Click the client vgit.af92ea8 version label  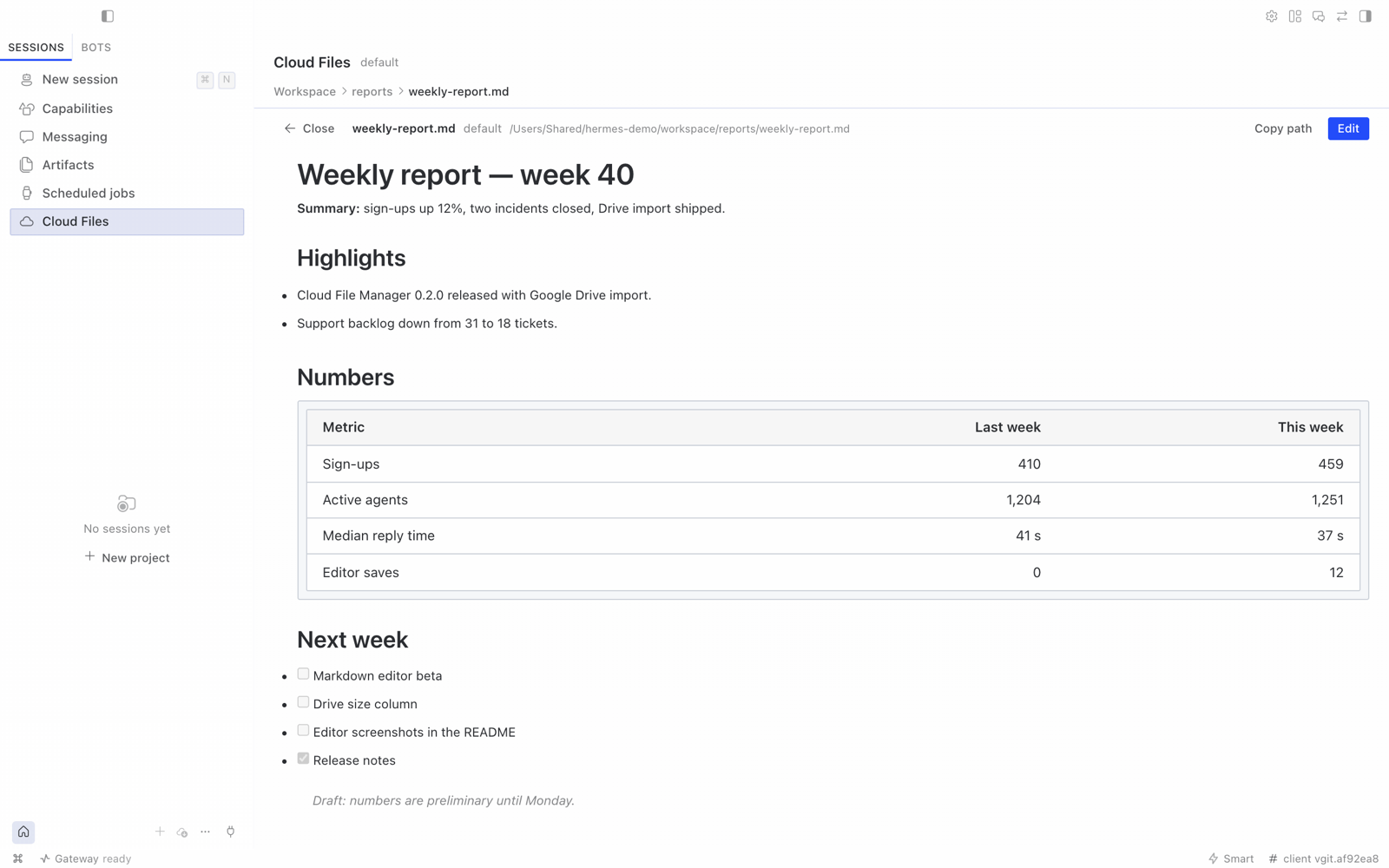1323,858
